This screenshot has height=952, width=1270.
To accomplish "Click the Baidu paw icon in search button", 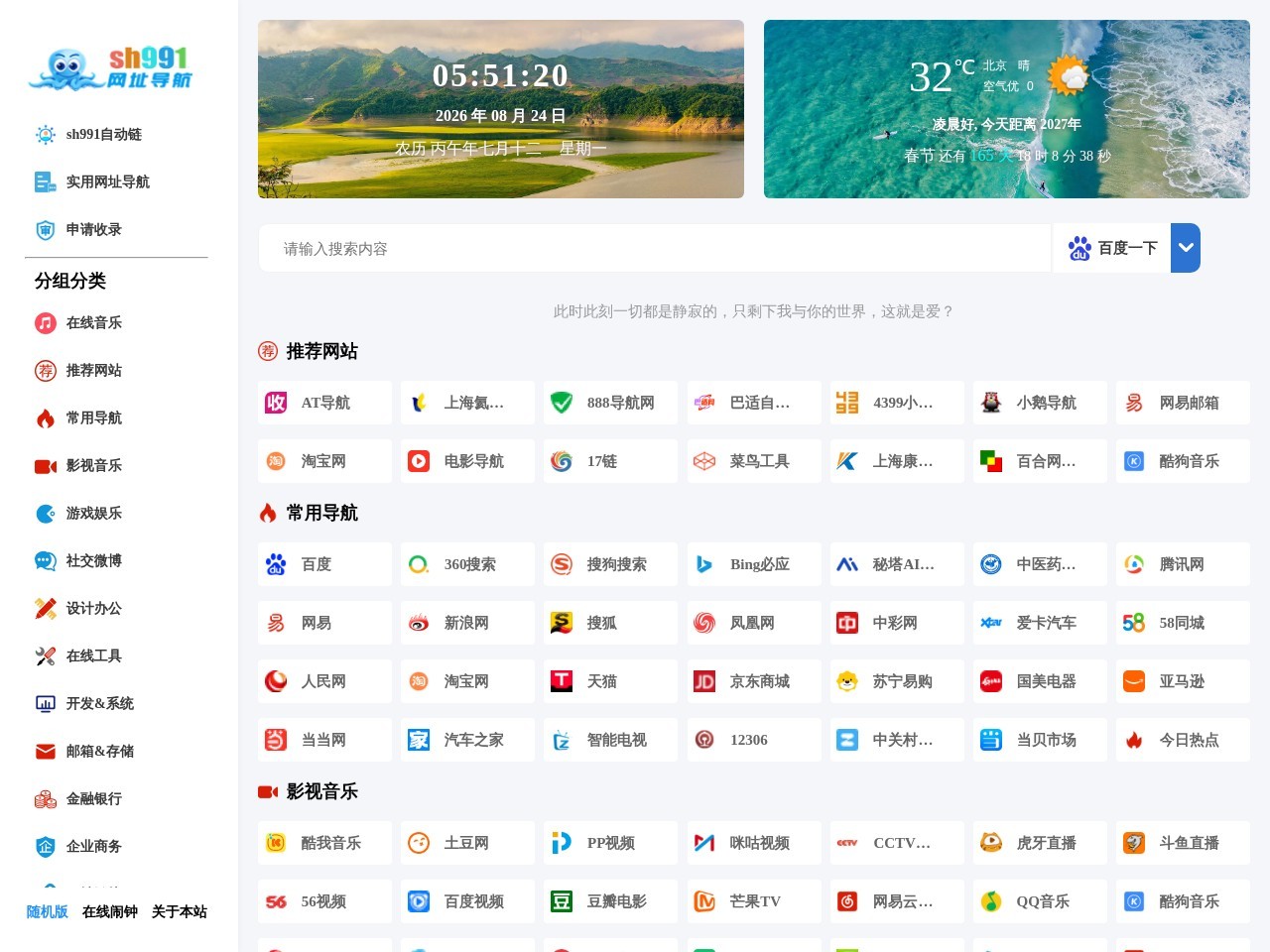I will [x=1079, y=249].
